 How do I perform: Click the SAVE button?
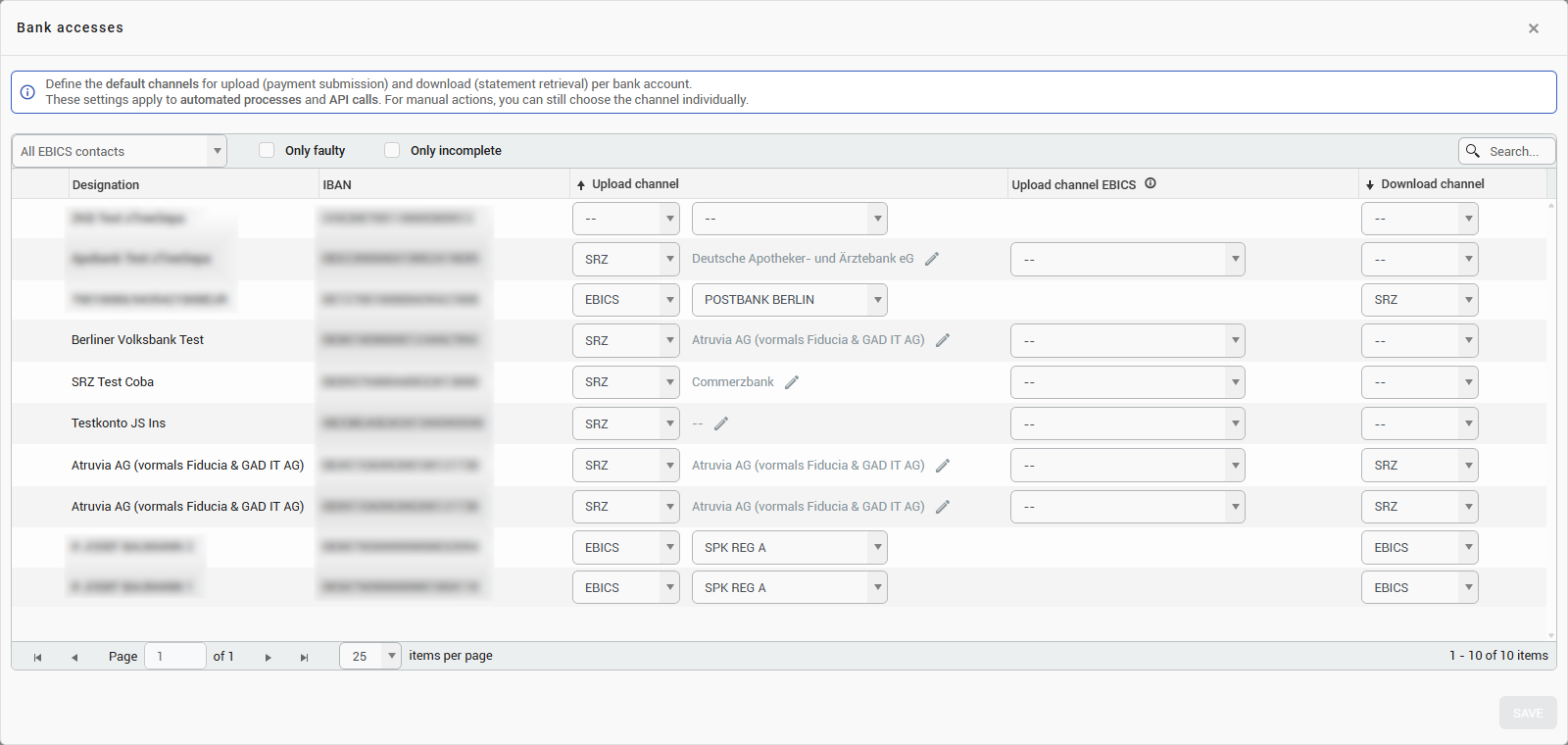[1528, 713]
